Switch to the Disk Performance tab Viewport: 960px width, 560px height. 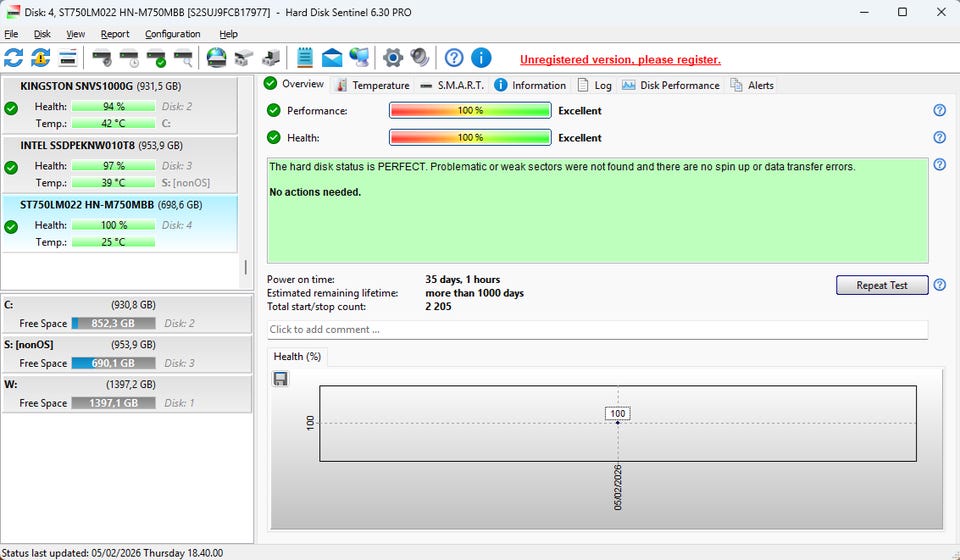point(671,85)
